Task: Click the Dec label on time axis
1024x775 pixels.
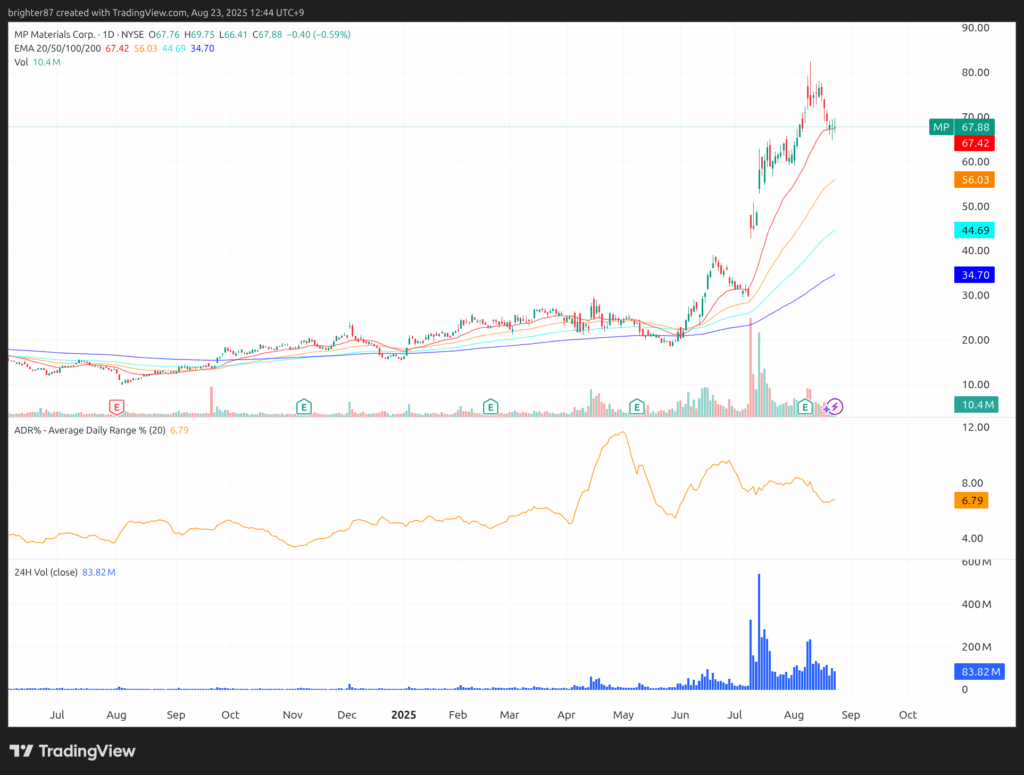Action: point(347,715)
